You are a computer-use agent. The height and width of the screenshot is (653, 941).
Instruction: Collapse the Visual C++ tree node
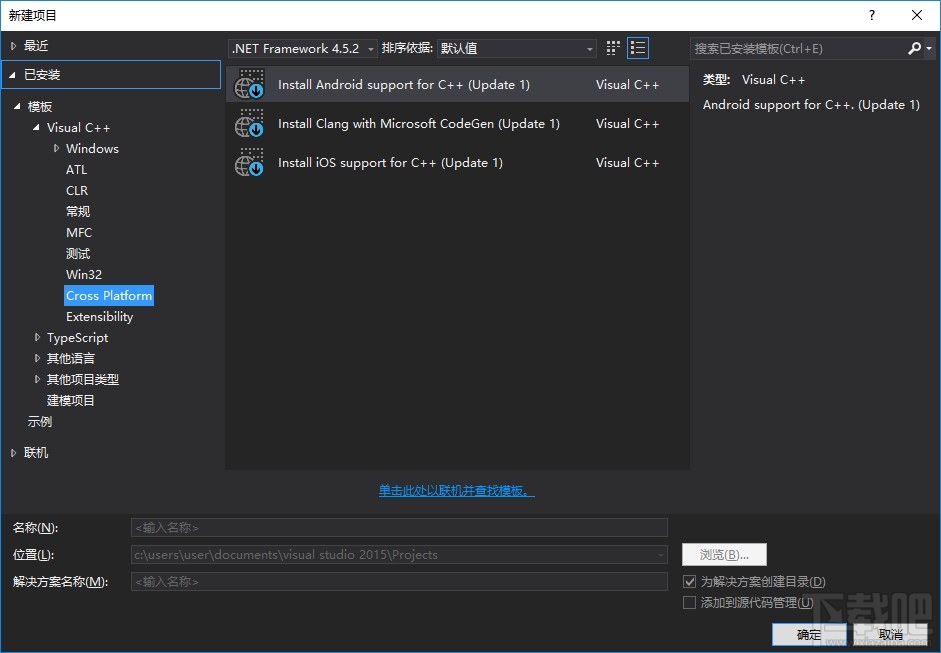click(36, 127)
